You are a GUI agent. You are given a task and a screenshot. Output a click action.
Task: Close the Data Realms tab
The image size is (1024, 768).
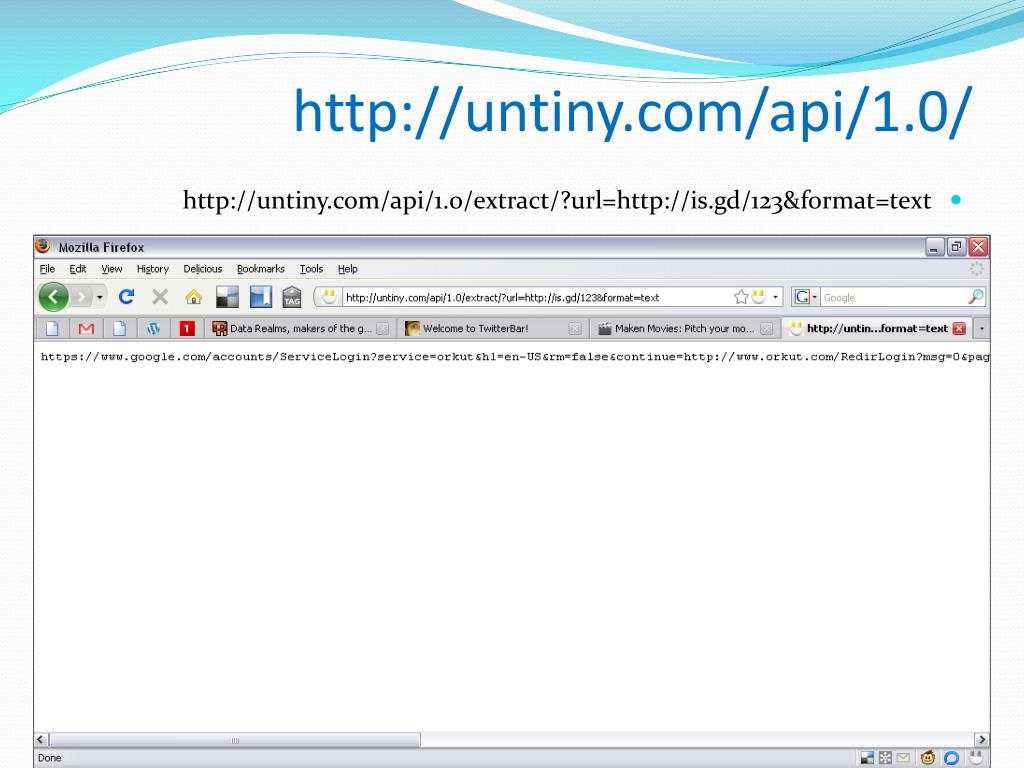383,328
